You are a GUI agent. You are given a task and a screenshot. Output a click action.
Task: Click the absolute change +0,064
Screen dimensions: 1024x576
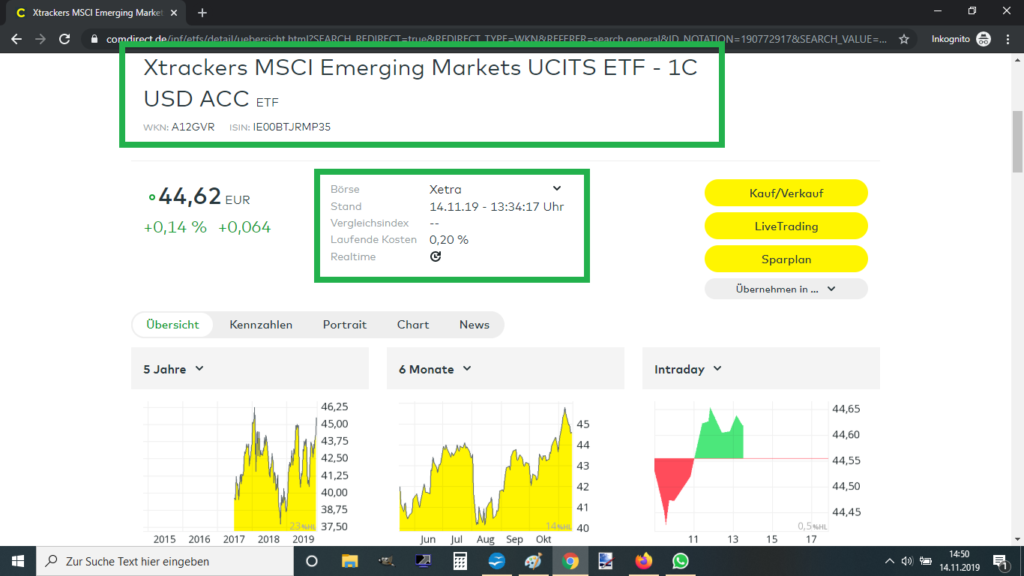tap(244, 227)
